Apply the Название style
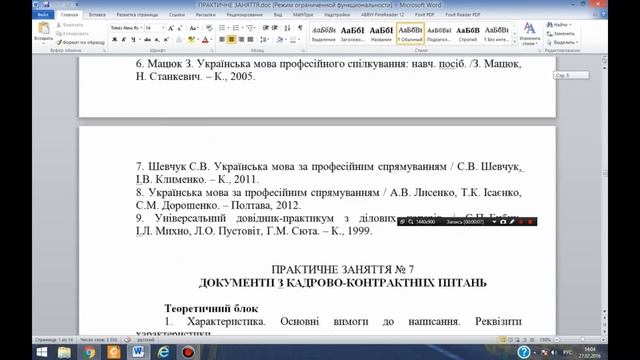640x360 pixels. point(381,33)
